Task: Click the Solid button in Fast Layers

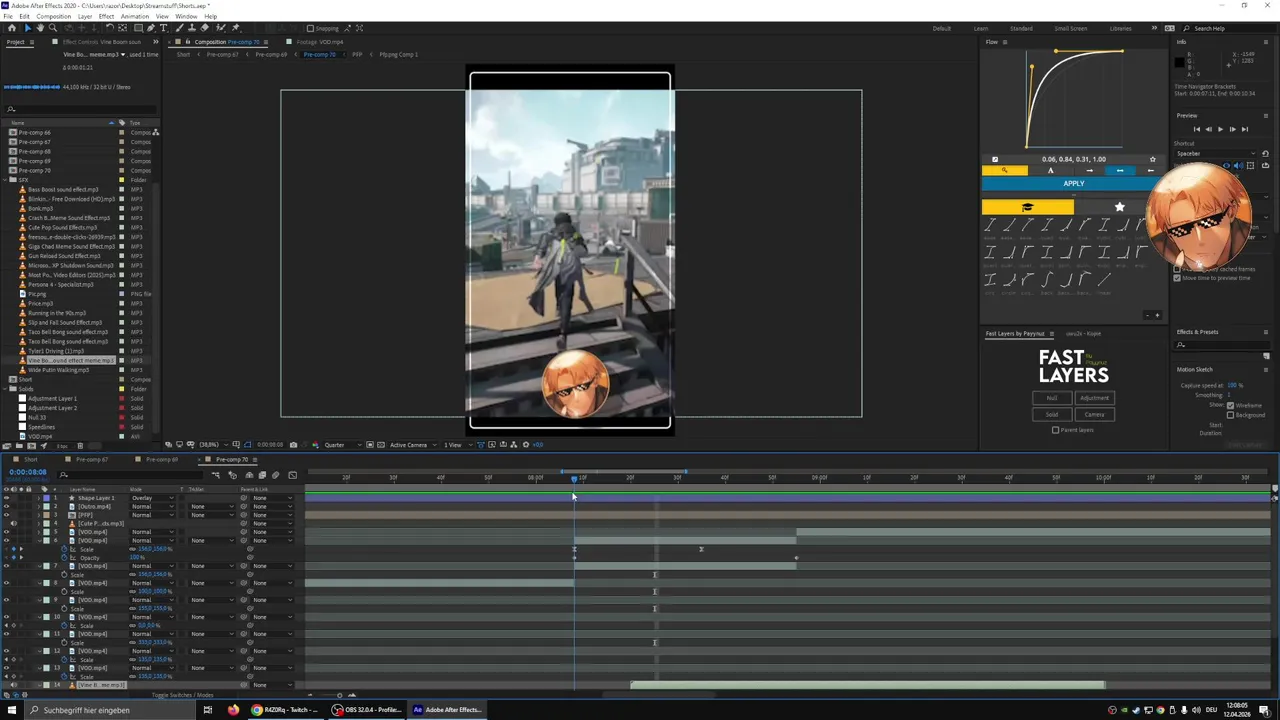Action: coord(1052,414)
